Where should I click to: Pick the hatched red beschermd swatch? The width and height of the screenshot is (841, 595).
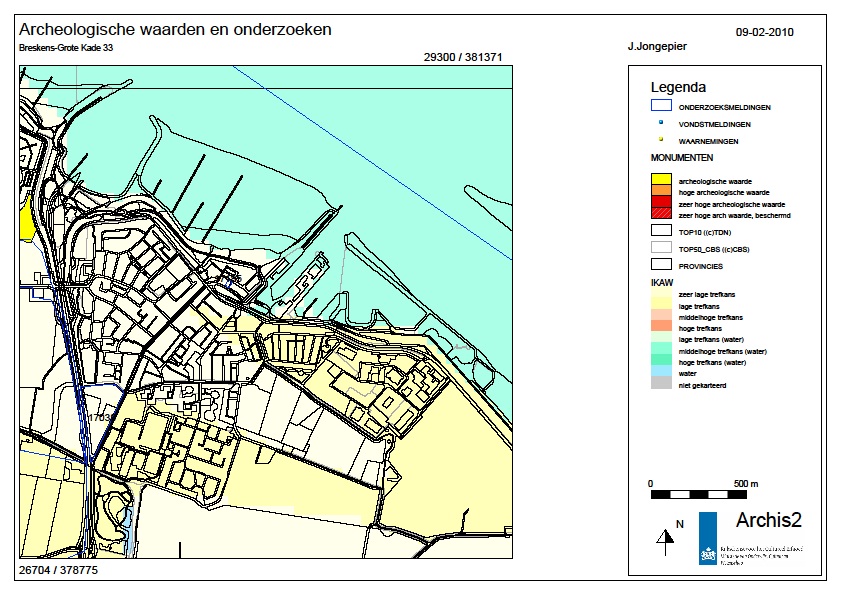(x=662, y=213)
